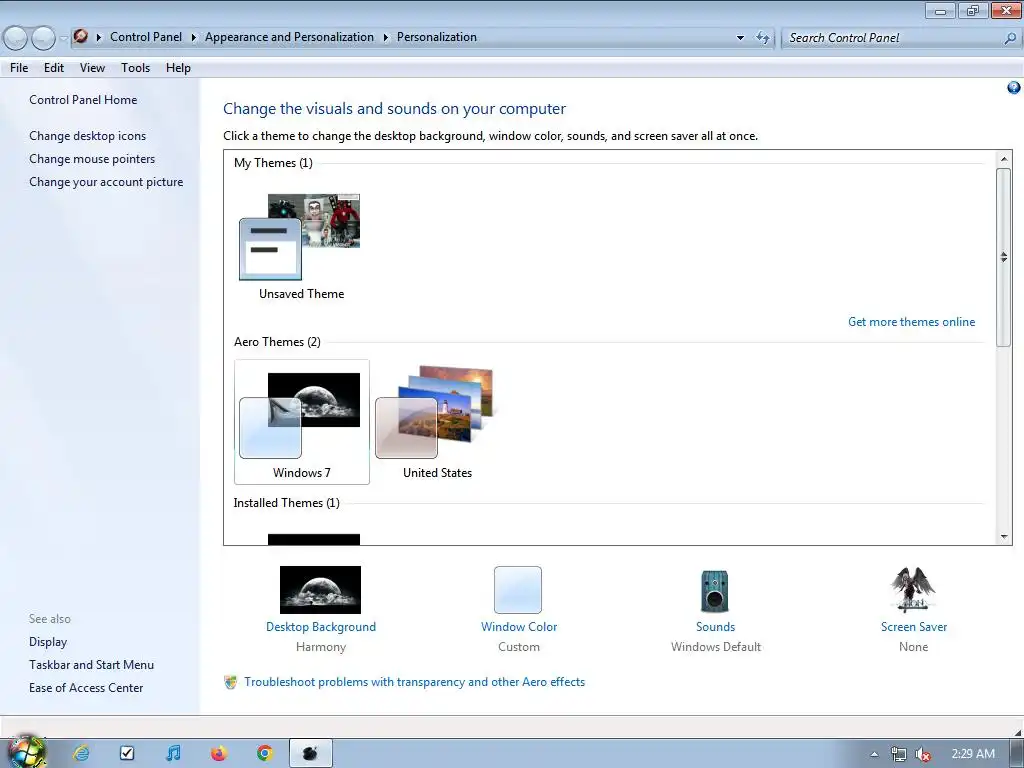Select the United States Aero theme
1024x768 pixels.
437,422
